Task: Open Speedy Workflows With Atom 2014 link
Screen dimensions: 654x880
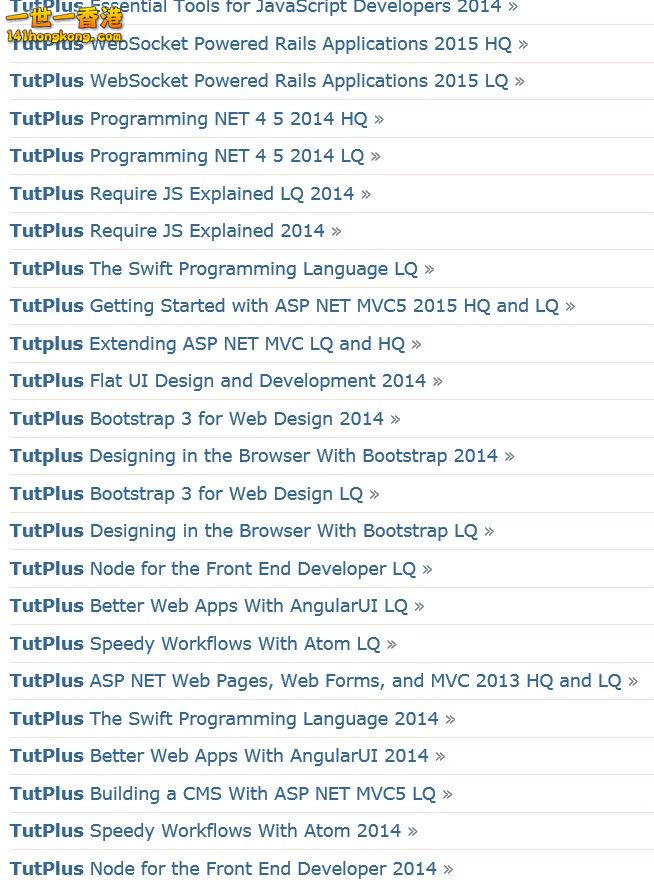Action: 214,831
